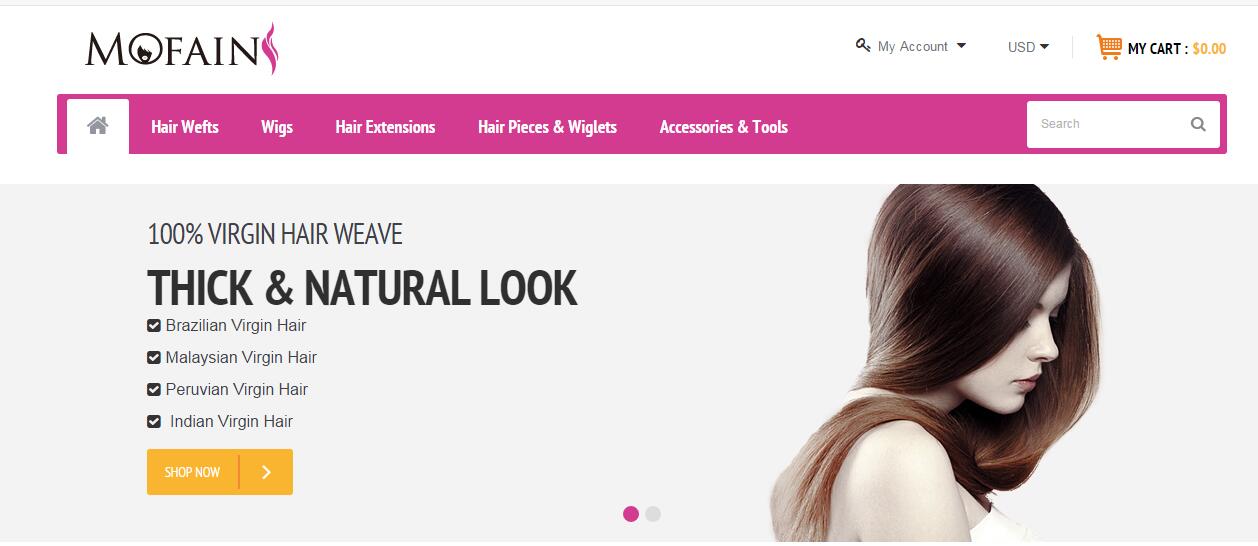Toggle the Malaysian Virgin Hair checkbox
This screenshot has width=1258, height=546.
tap(154, 357)
